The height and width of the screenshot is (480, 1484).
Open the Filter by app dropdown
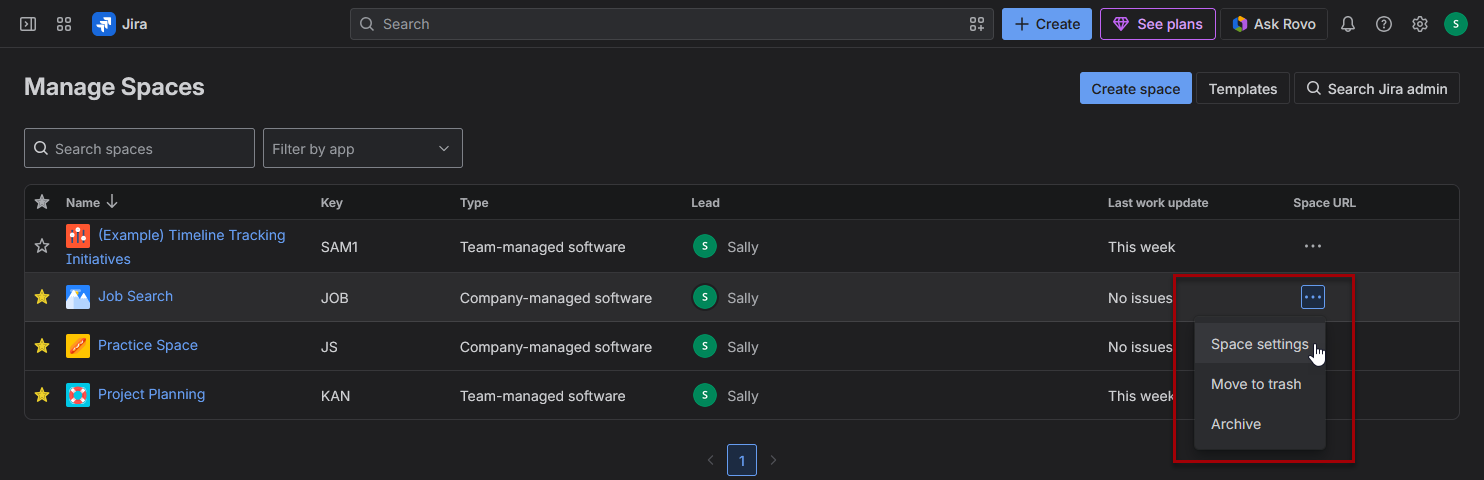point(363,148)
